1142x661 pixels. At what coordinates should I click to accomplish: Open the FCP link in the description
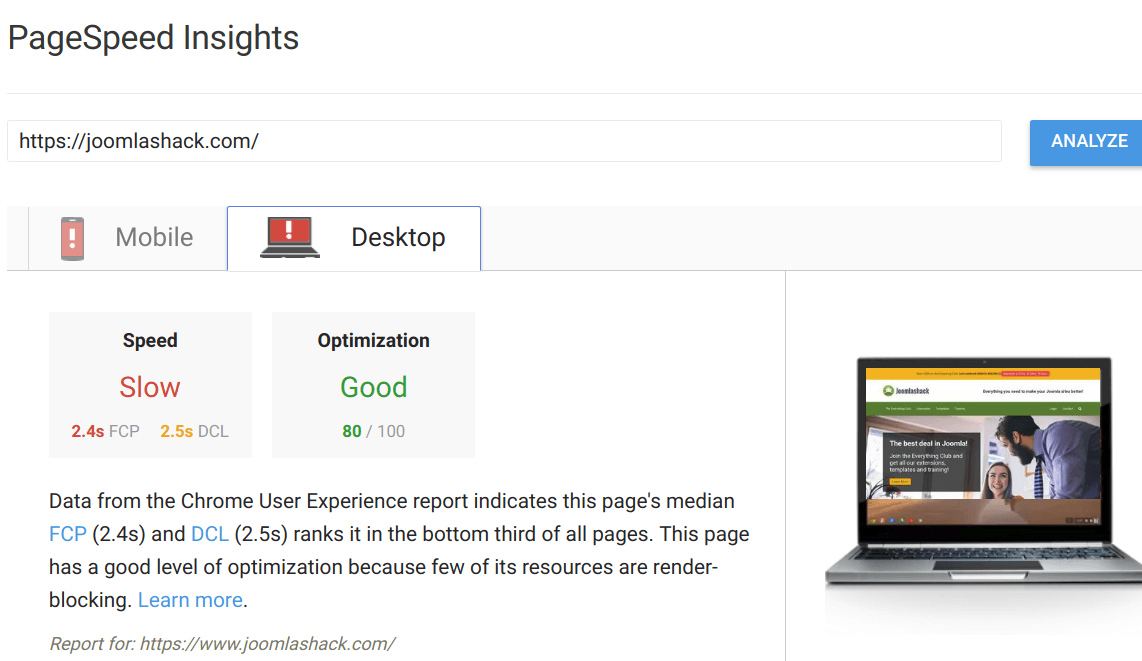pyautogui.click(x=68, y=534)
